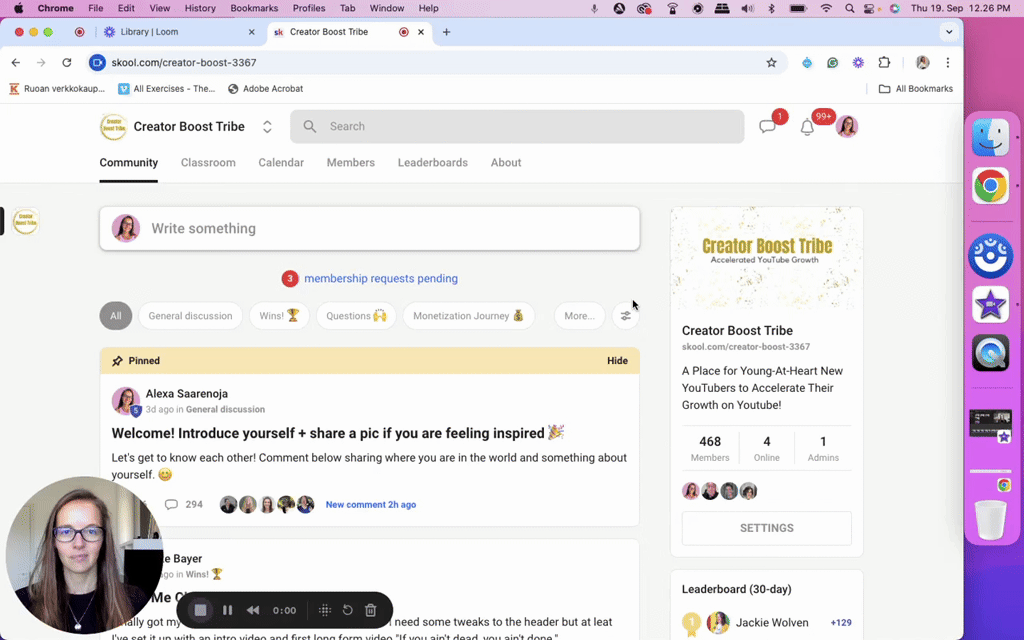The width and height of the screenshot is (1024, 640).
Task: Open Wi-Fi menu bar icon
Action: (x=826, y=8)
